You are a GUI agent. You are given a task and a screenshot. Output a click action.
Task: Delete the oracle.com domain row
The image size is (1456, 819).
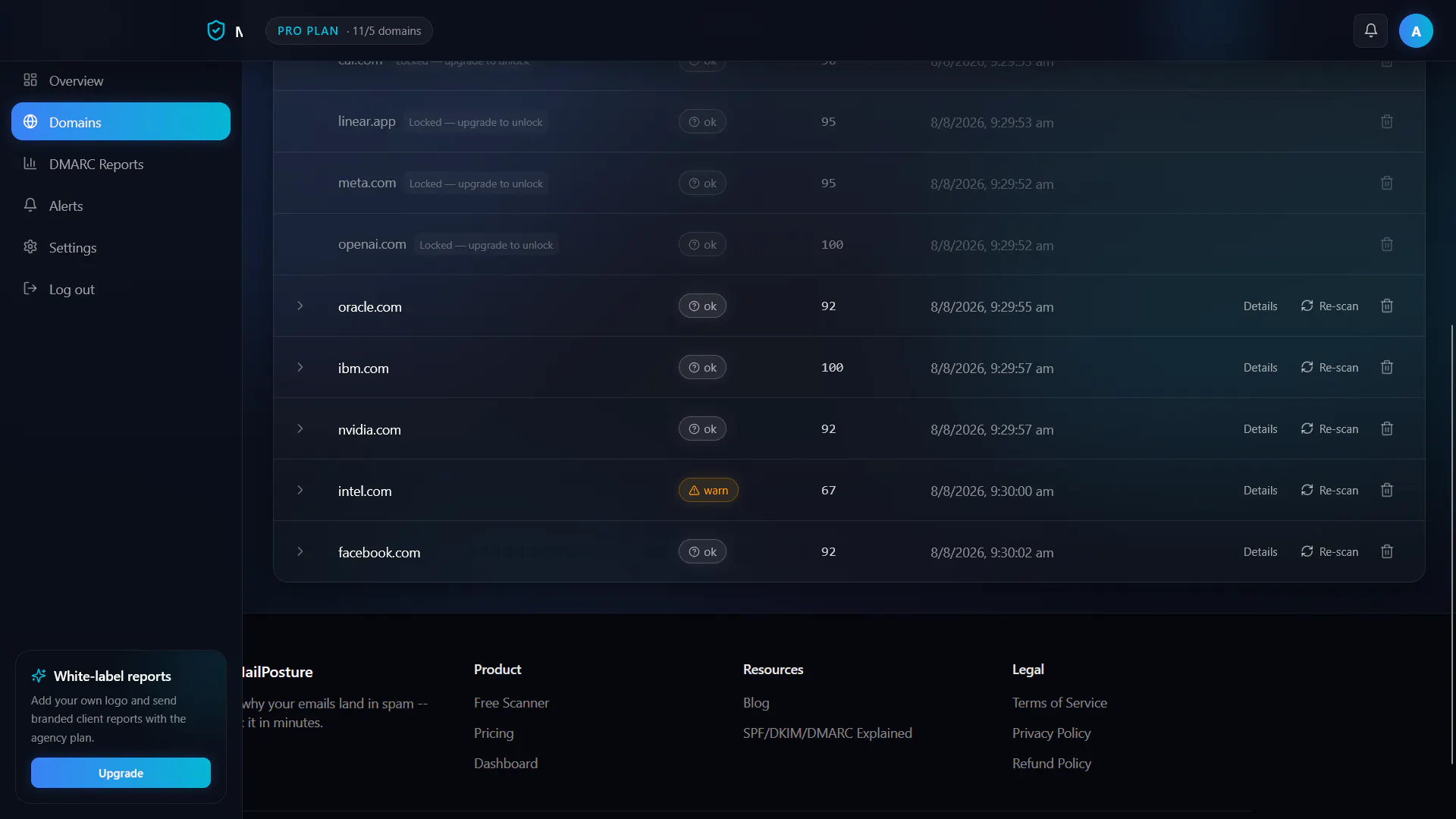coord(1387,306)
